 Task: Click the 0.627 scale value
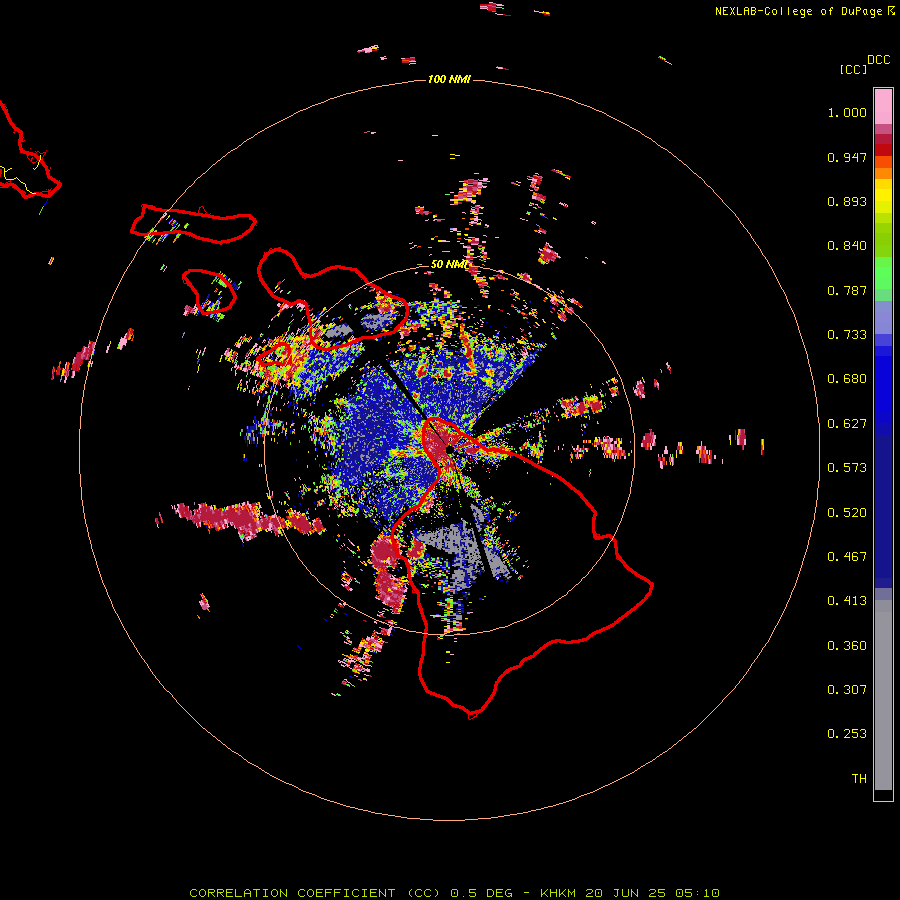(x=847, y=424)
